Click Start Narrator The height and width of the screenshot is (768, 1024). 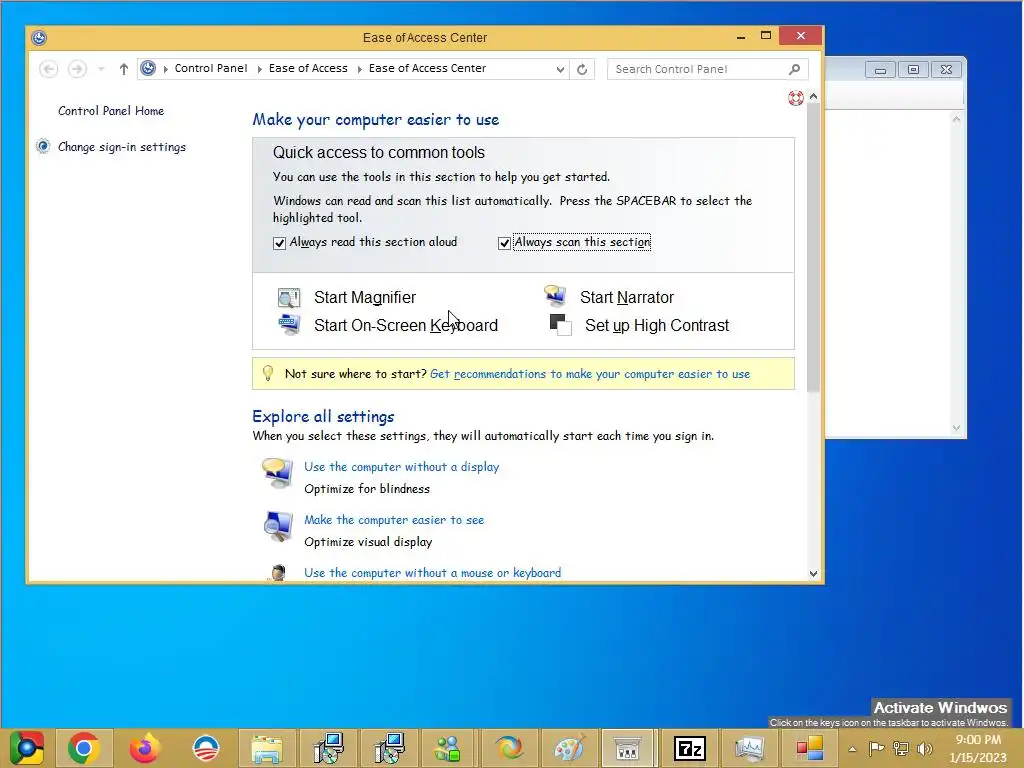click(x=627, y=298)
